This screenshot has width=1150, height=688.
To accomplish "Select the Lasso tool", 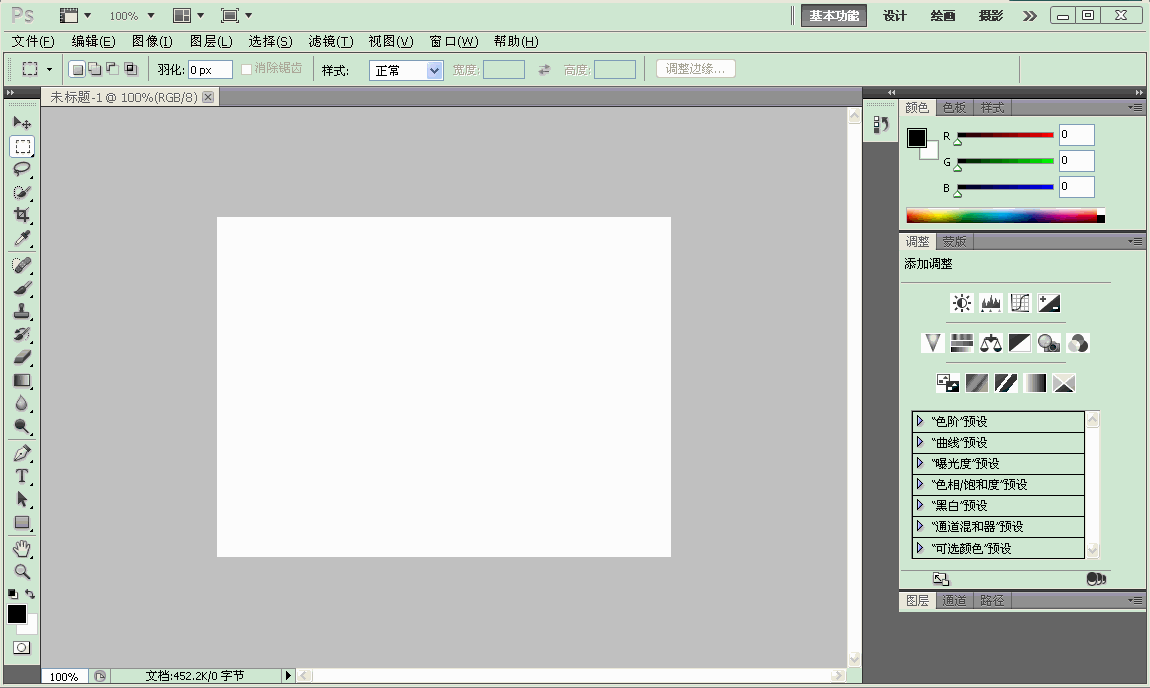I will click(x=22, y=169).
